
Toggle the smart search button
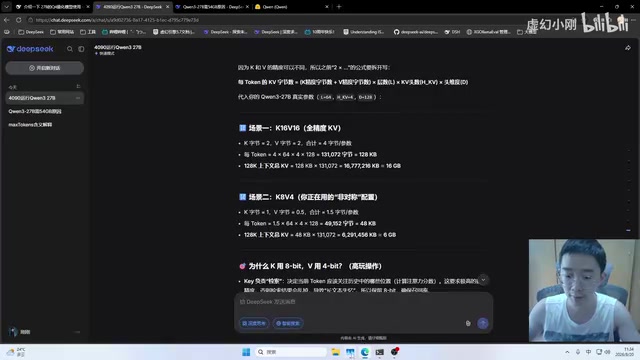(x=288, y=323)
